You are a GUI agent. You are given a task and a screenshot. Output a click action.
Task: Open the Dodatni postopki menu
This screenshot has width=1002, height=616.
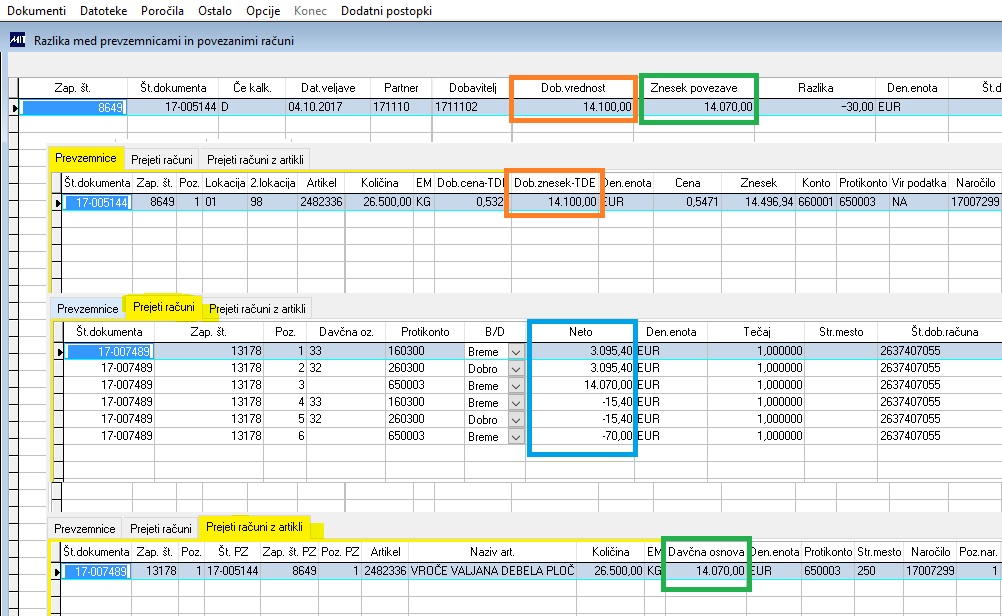point(387,11)
